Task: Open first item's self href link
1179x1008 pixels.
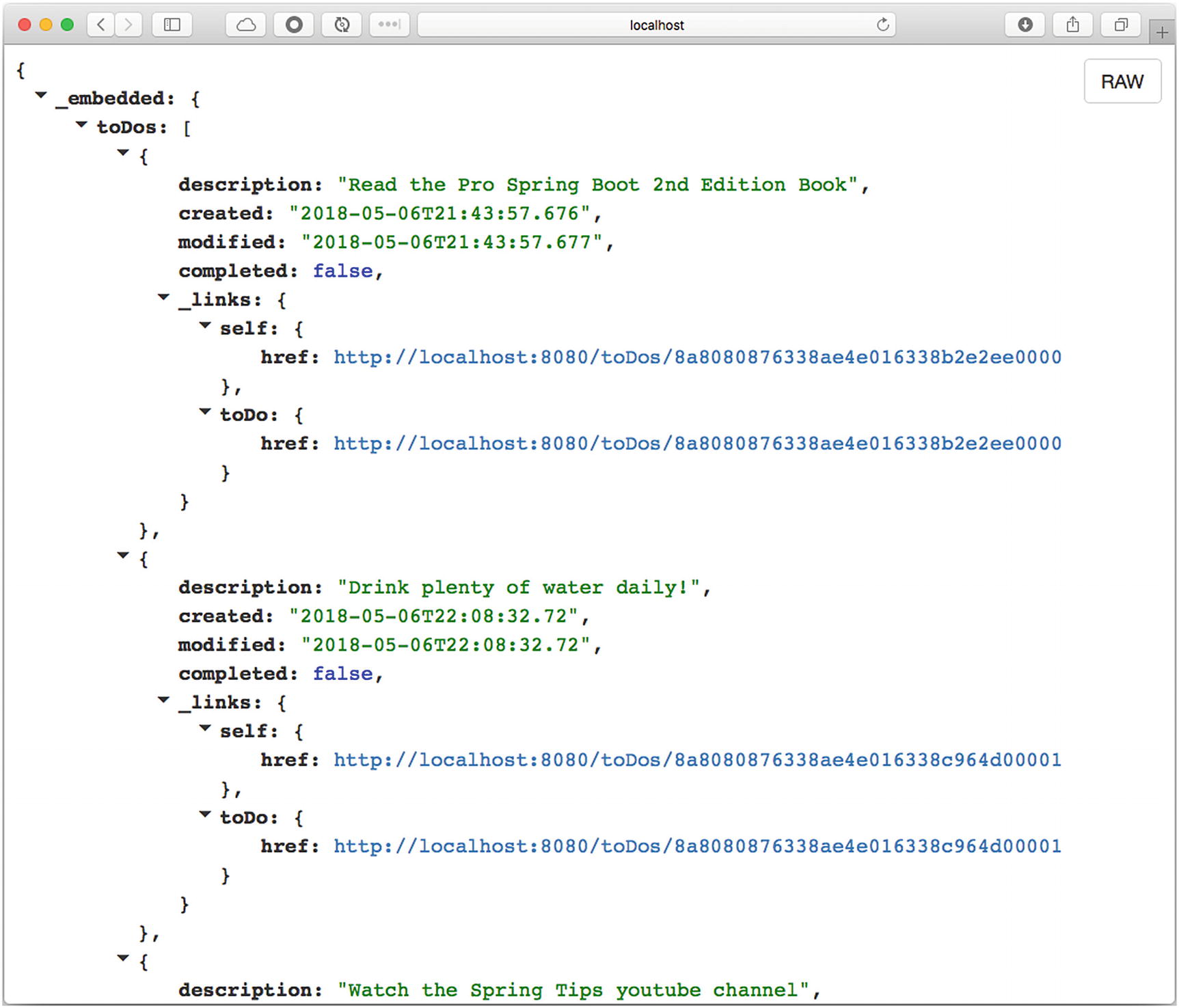Action: tap(697, 357)
